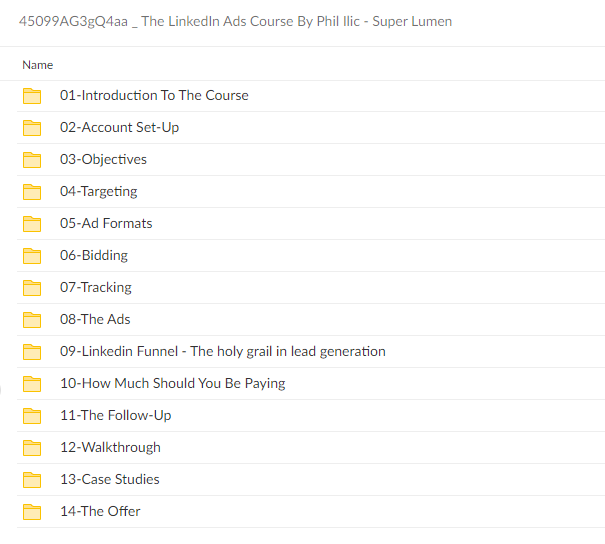605x544 pixels.
Task: Select the 12-Walkthrough folder icon
Action: tap(32, 448)
